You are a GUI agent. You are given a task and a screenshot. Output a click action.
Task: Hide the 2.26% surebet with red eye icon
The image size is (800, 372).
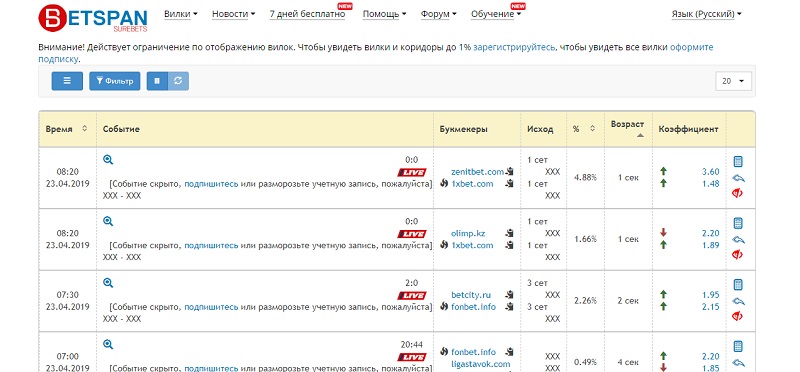[738, 316]
